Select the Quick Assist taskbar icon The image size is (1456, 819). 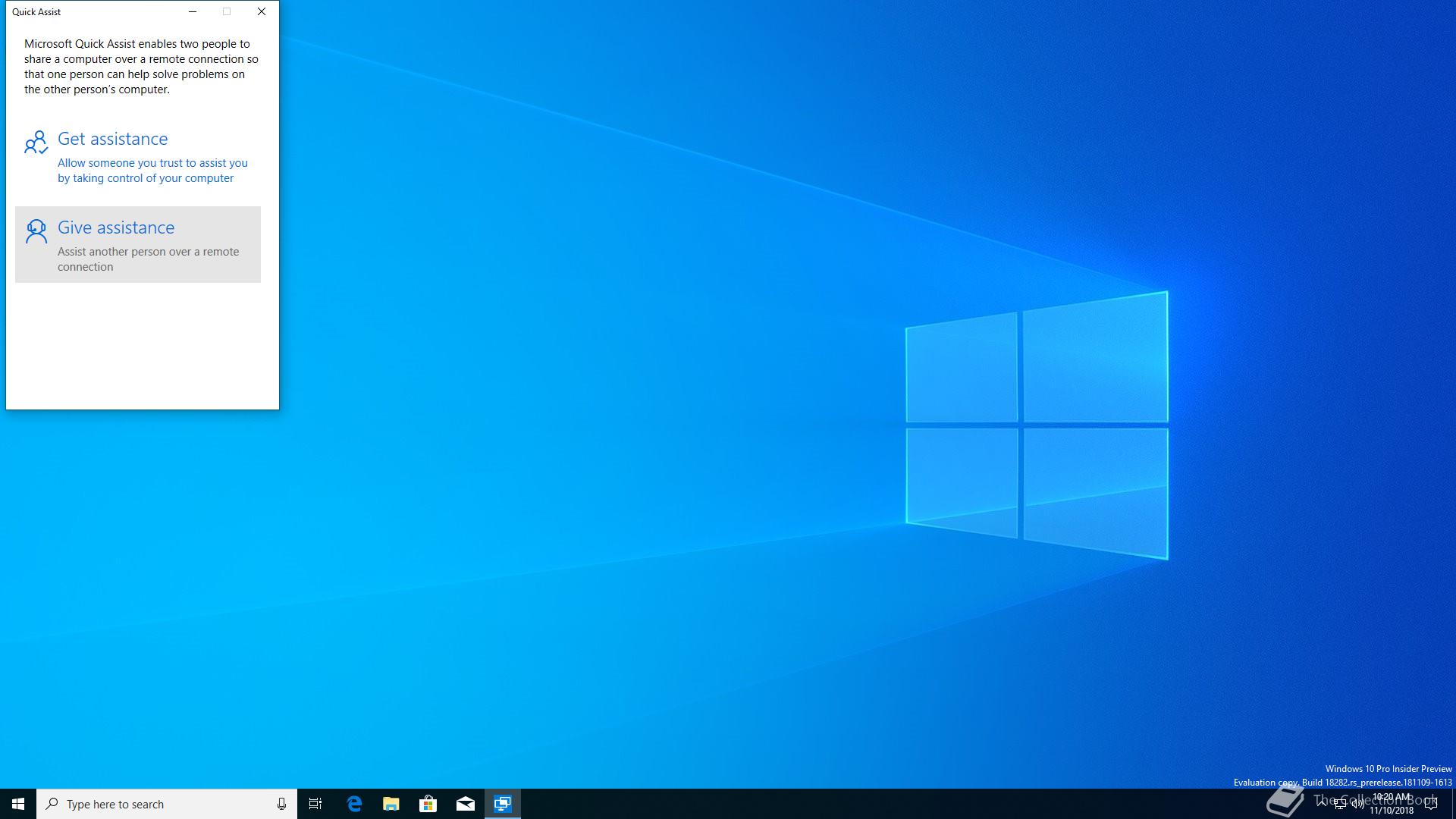pos(503,804)
